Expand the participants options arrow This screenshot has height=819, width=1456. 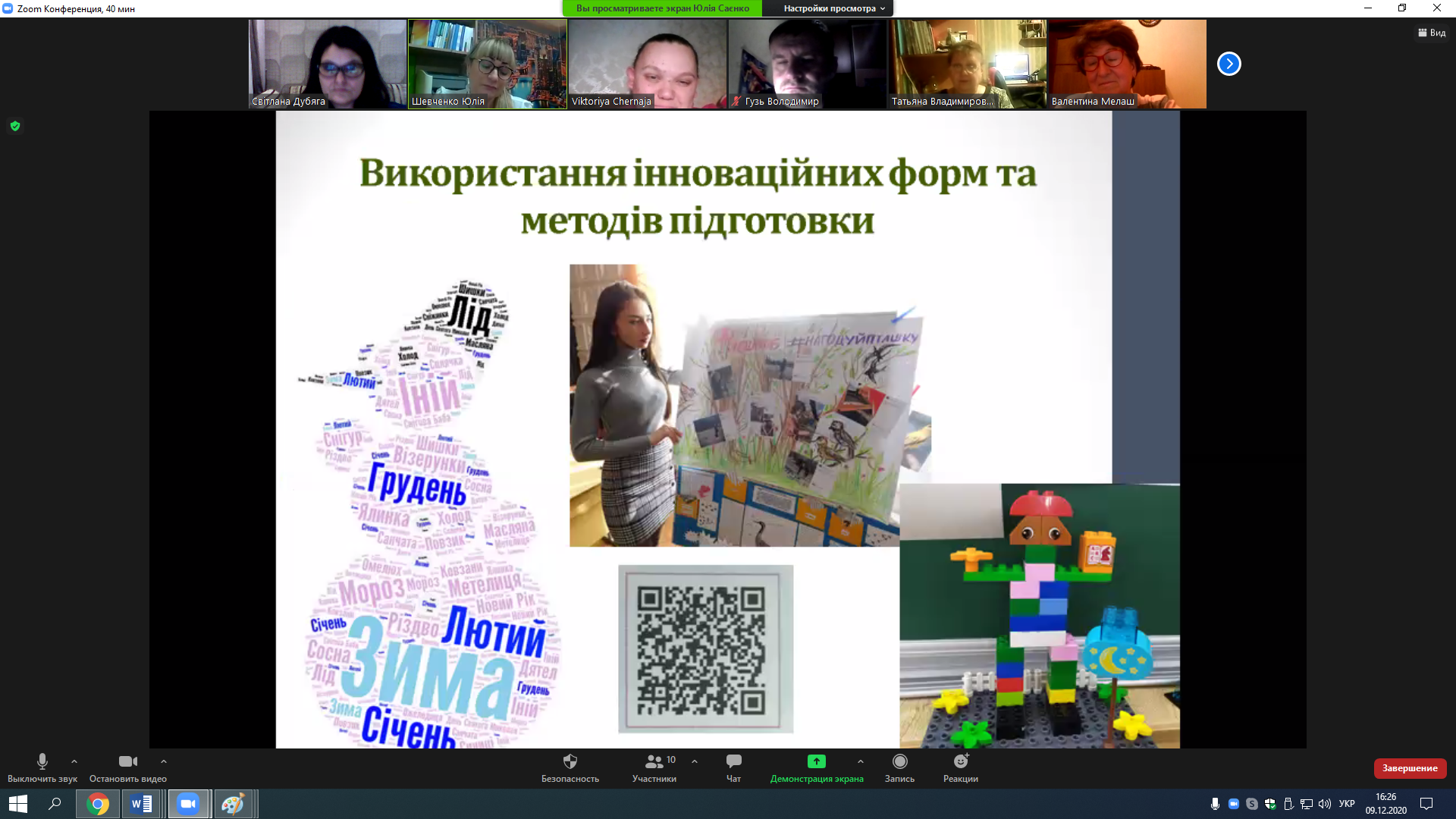(695, 761)
